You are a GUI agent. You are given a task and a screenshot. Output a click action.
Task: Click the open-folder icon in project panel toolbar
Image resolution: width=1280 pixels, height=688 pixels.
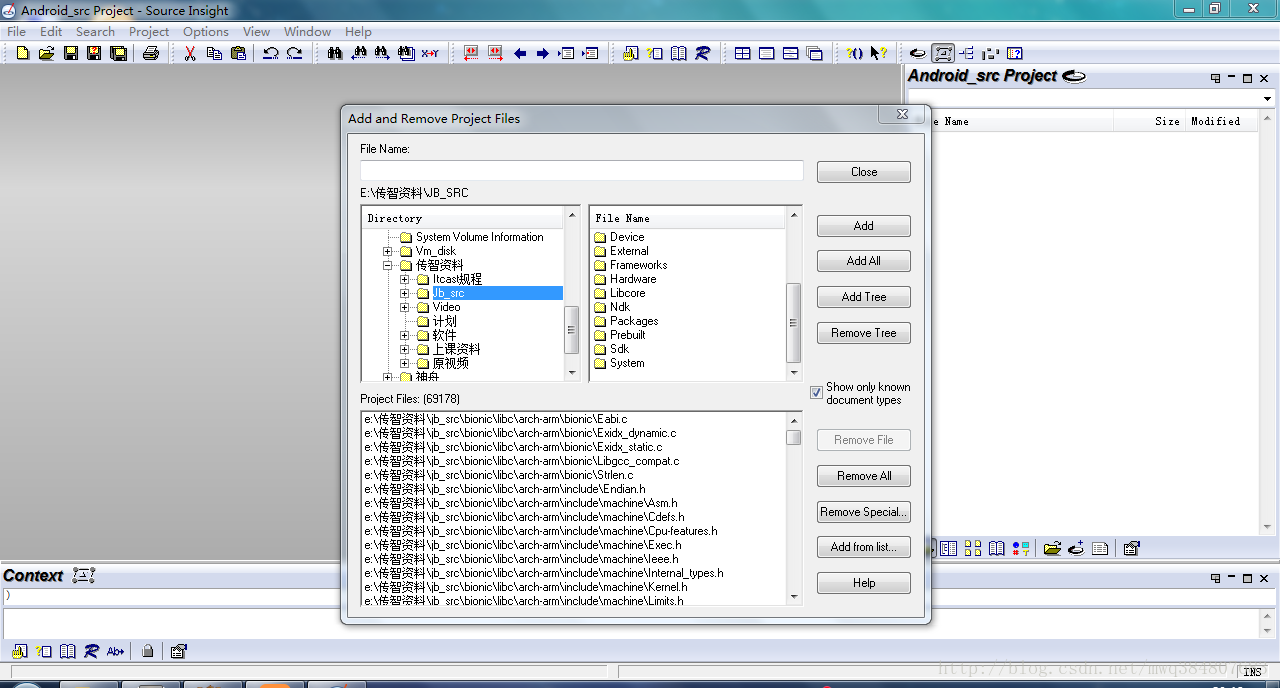[1052, 548]
